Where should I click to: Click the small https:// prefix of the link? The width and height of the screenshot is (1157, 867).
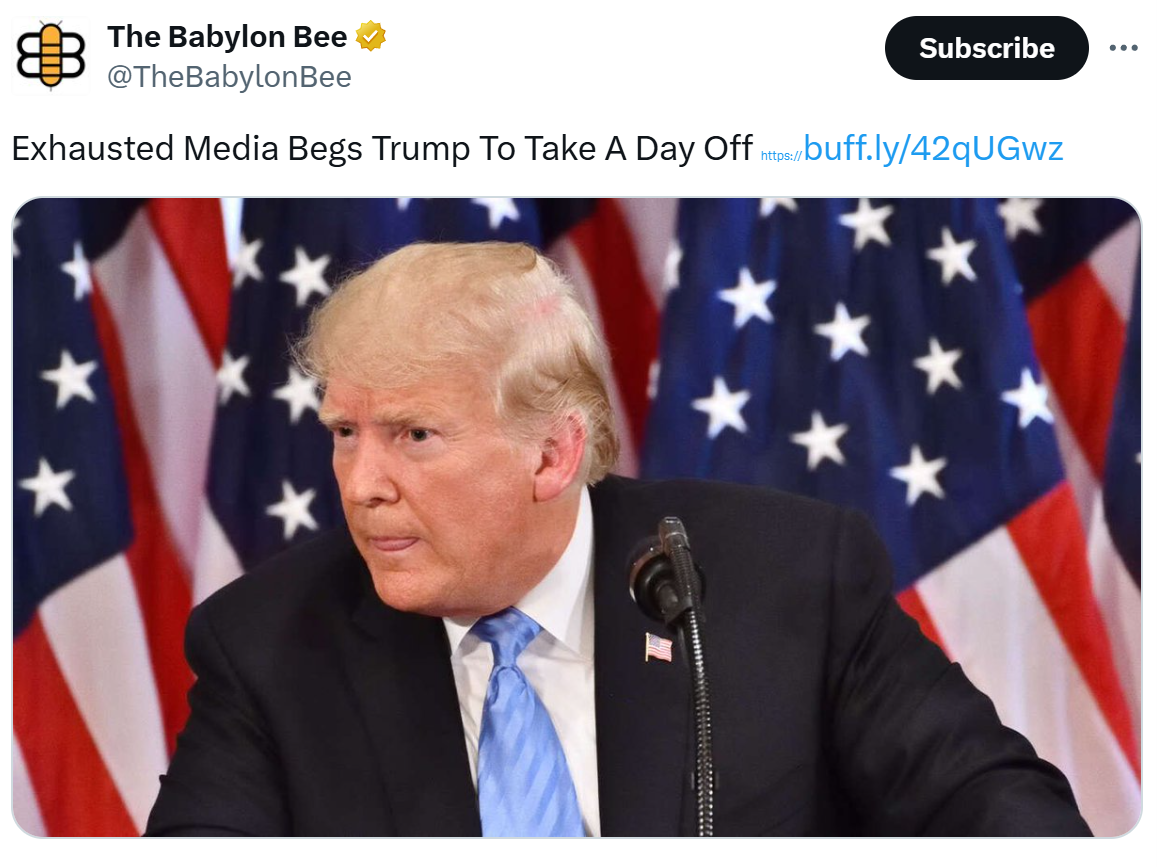click(x=781, y=155)
